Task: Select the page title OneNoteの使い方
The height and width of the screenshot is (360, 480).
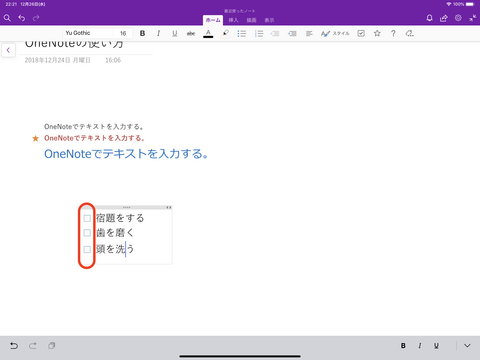Action: (74, 44)
